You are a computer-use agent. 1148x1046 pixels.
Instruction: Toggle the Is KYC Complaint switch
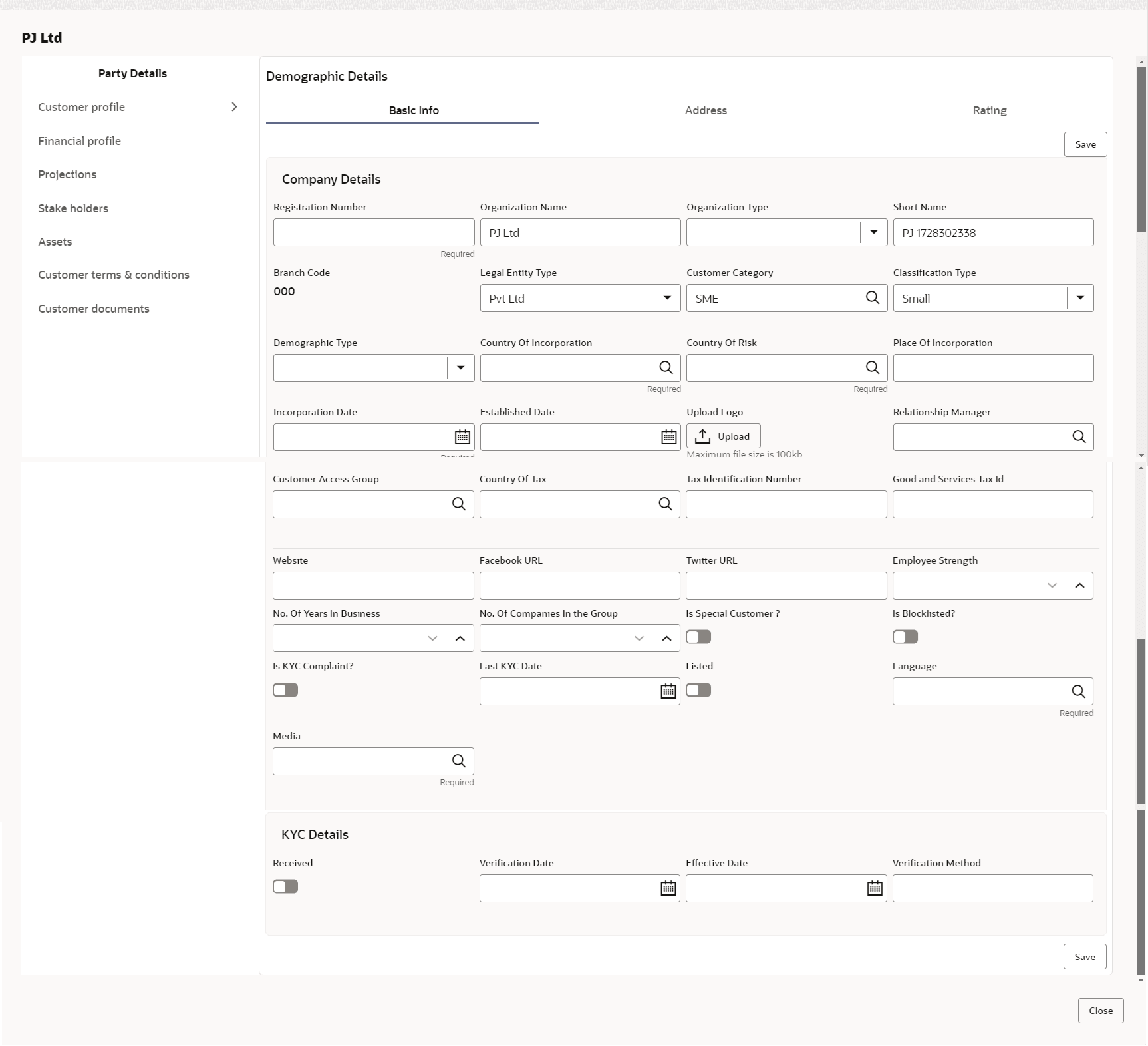[285, 691]
